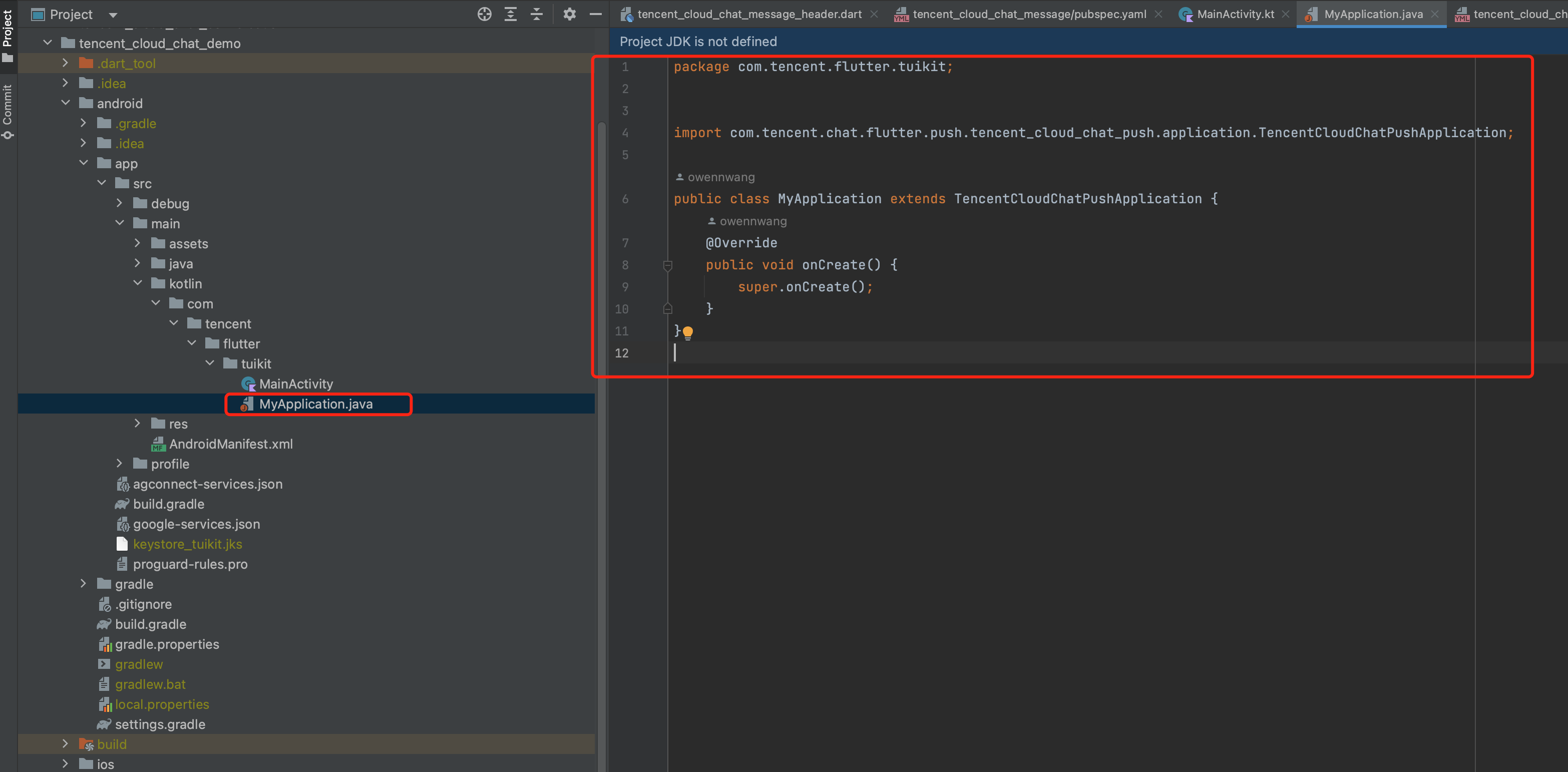Open AndroidManifest.xml file
Screen dimensions: 1568x772
pyautogui.click(x=230, y=444)
